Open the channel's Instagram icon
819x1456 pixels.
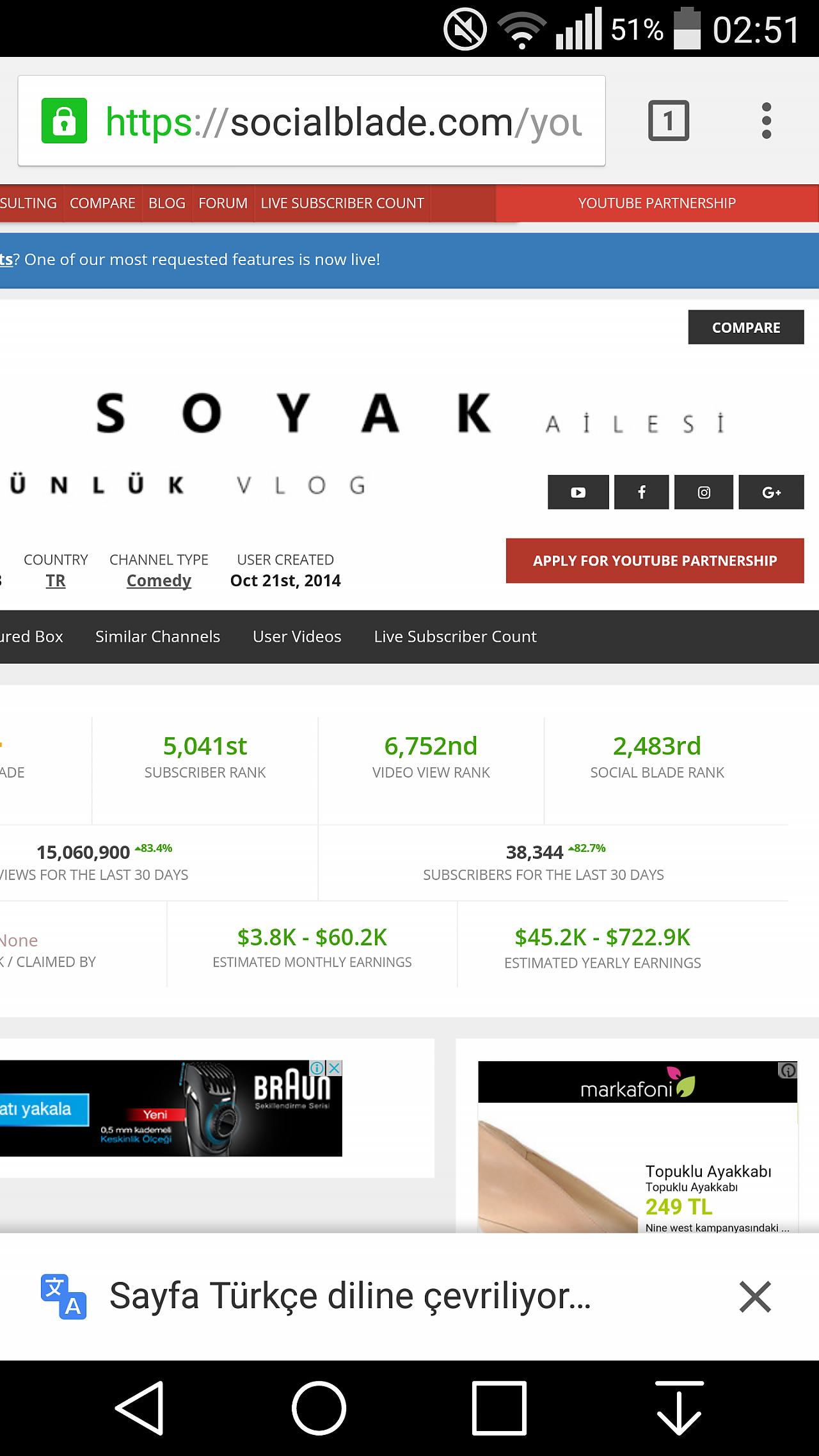click(704, 492)
